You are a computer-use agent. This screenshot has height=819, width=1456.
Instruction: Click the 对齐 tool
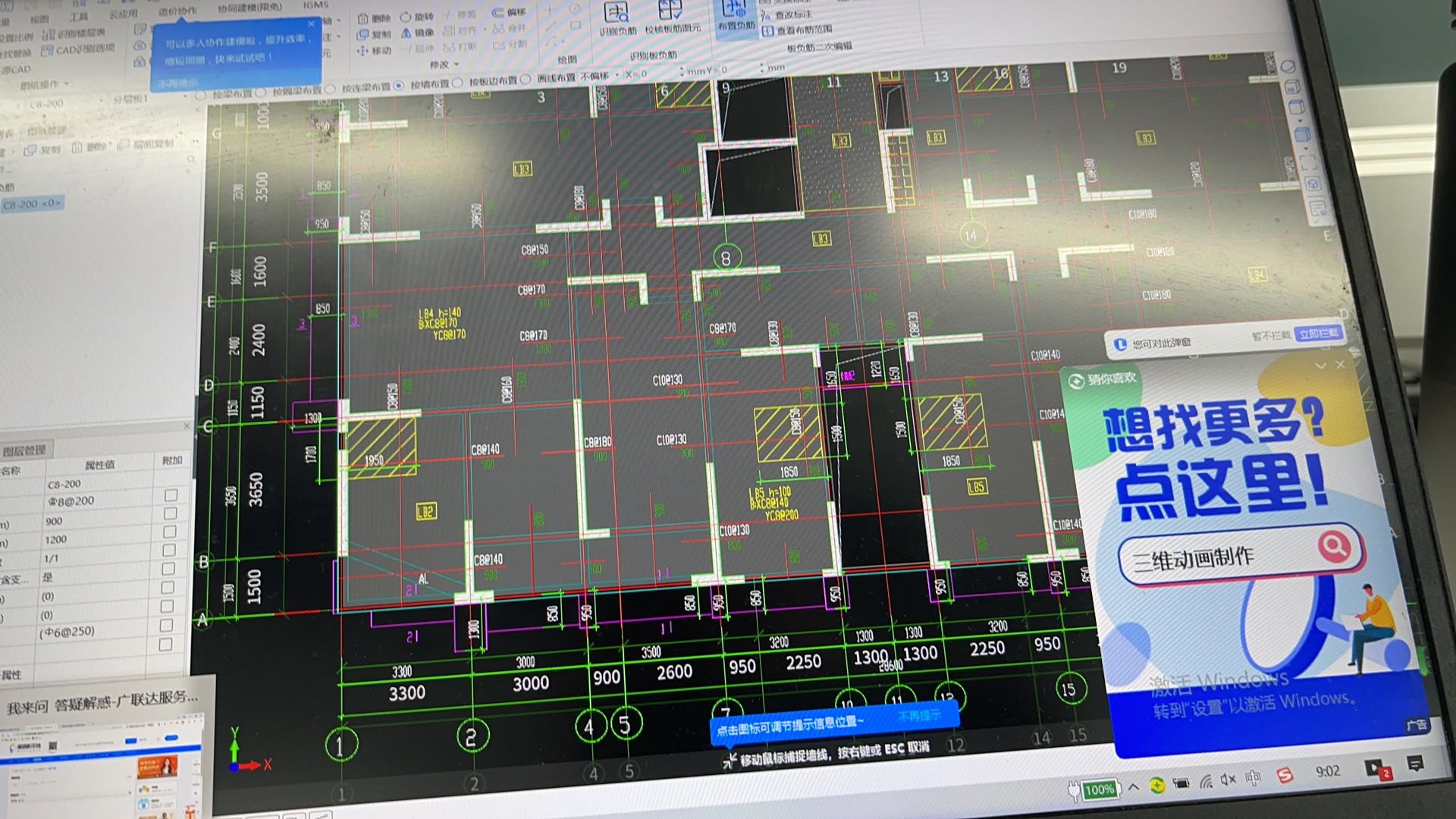coord(460,31)
